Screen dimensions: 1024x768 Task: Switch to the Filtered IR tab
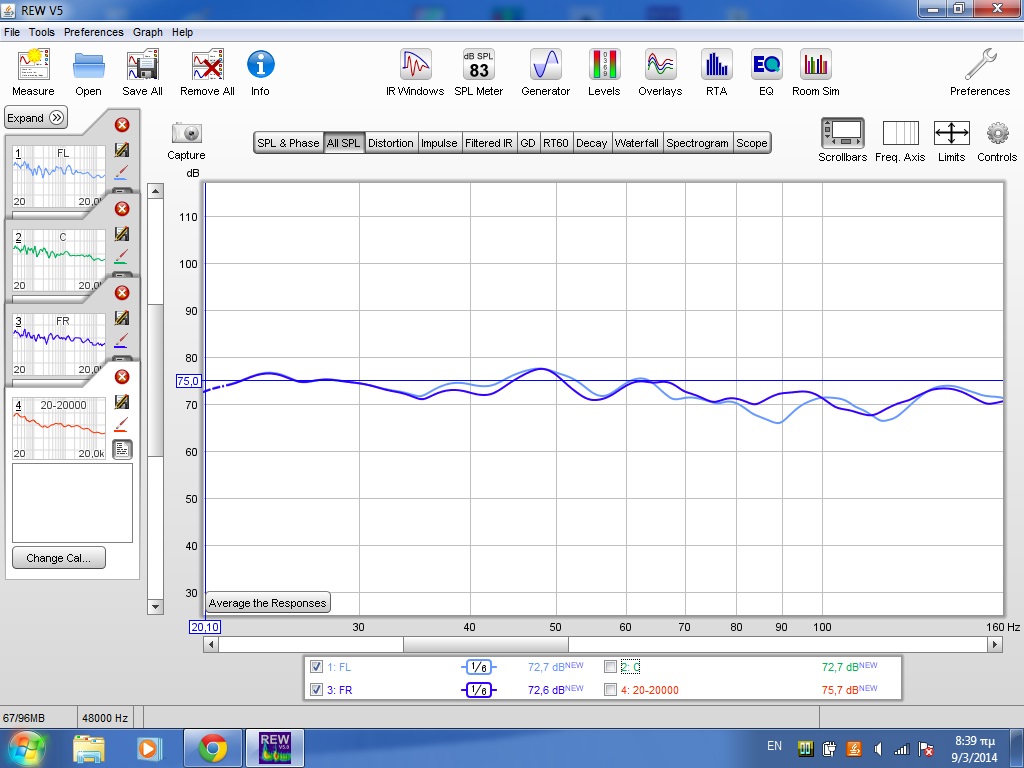pos(488,143)
